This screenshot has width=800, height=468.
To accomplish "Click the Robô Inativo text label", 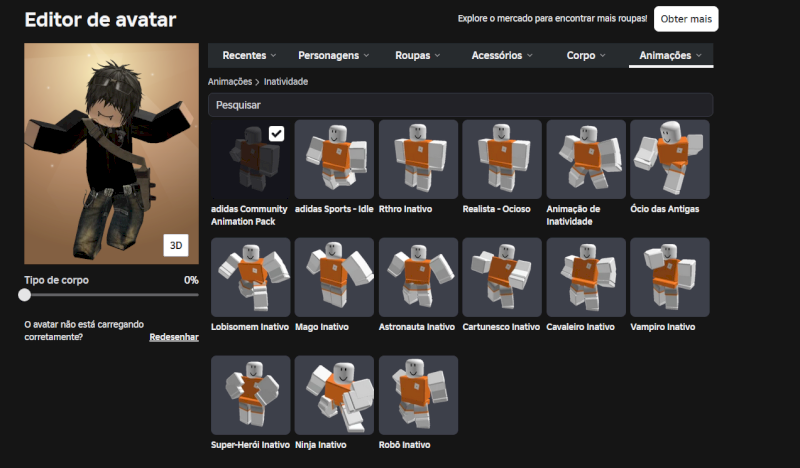I will [x=405, y=445].
